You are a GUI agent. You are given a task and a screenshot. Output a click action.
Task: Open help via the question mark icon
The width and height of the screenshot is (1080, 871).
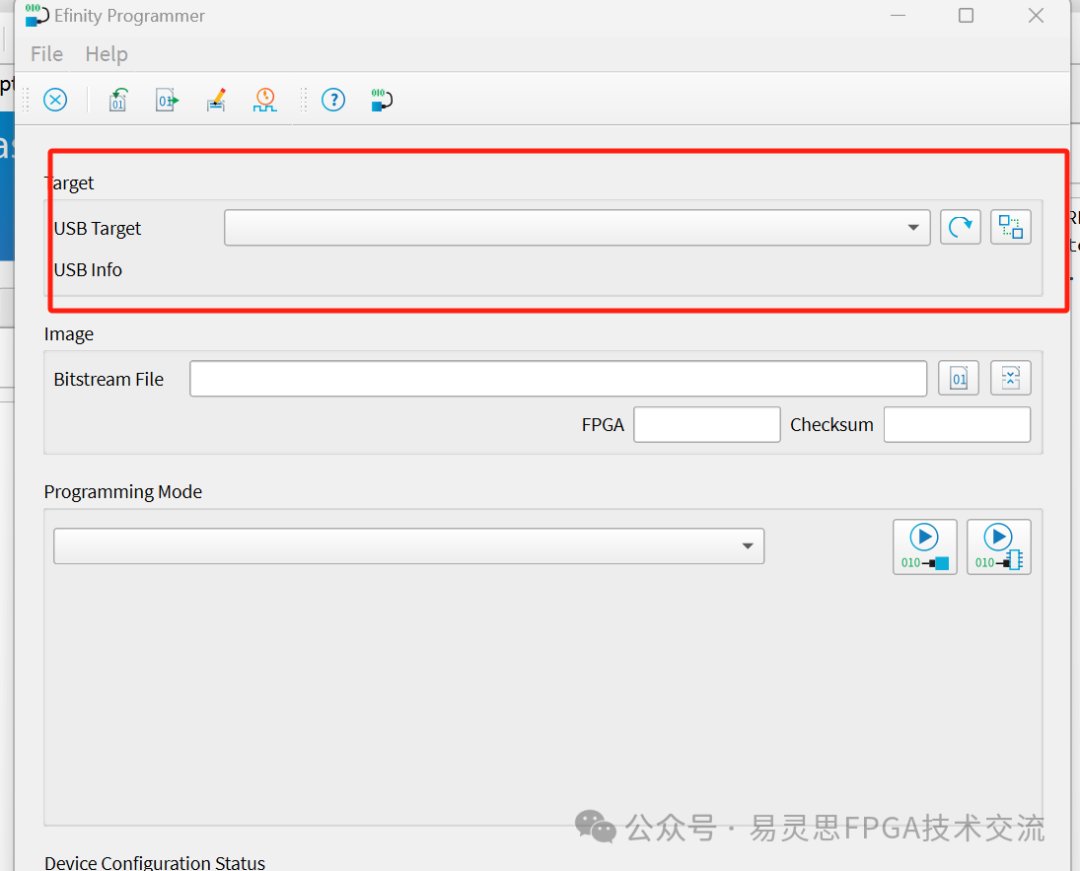(x=333, y=100)
